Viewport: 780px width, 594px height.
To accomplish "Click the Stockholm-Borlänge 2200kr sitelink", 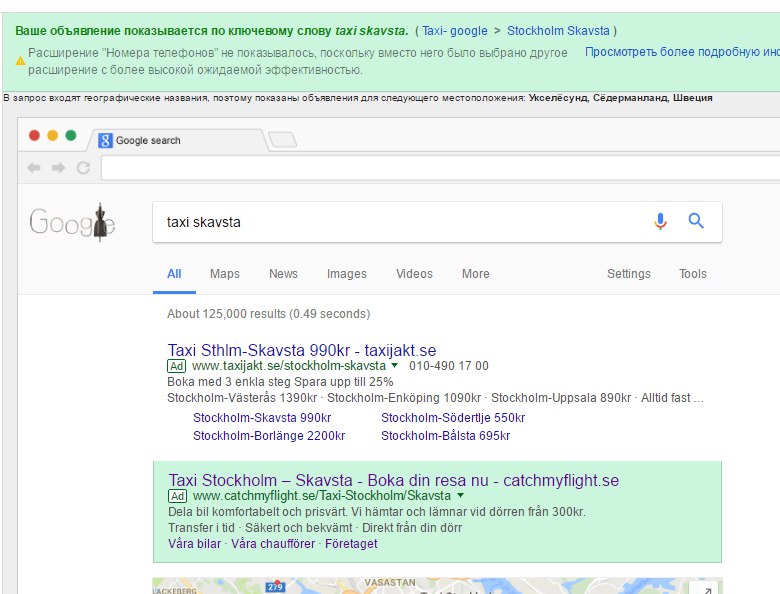I will [x=269, y=436].
